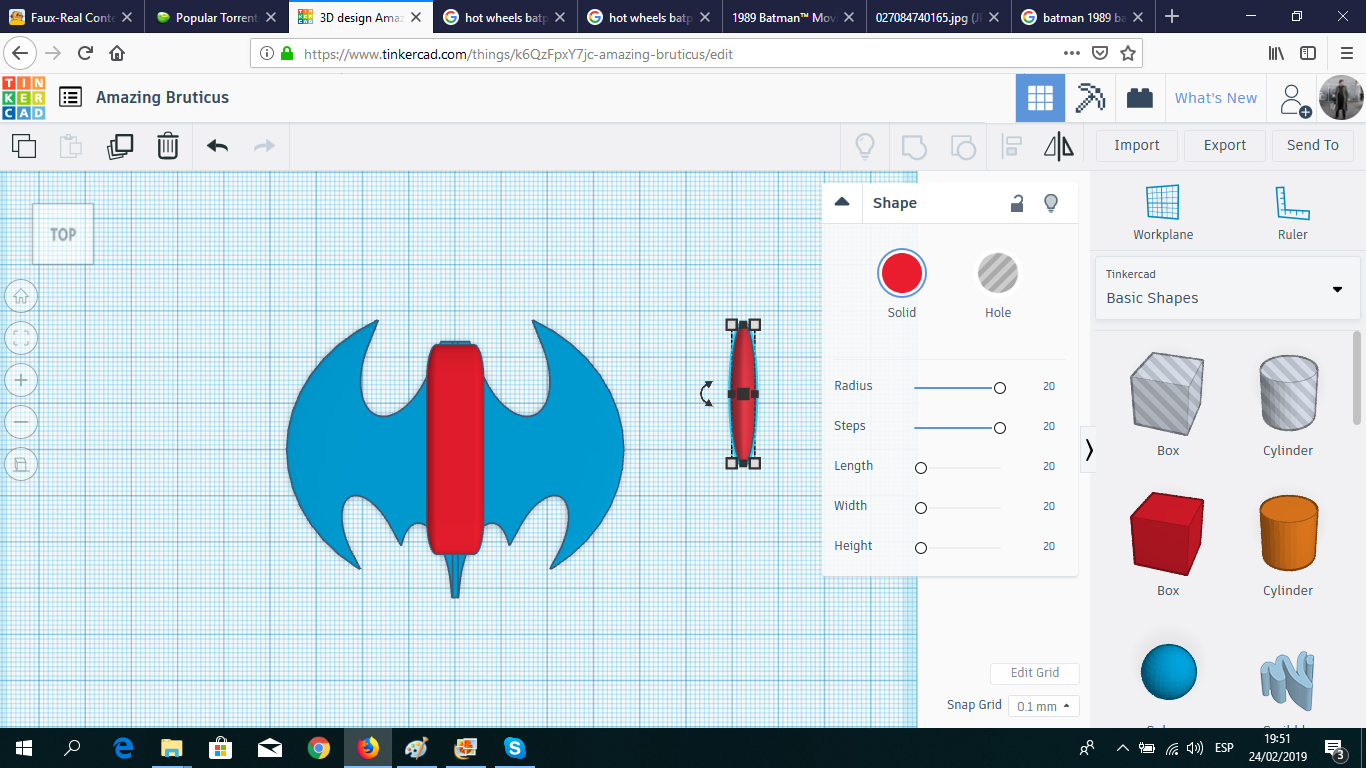Click the Export button
Viewport: 1366px width, 768px height.
pos(1224,145)
